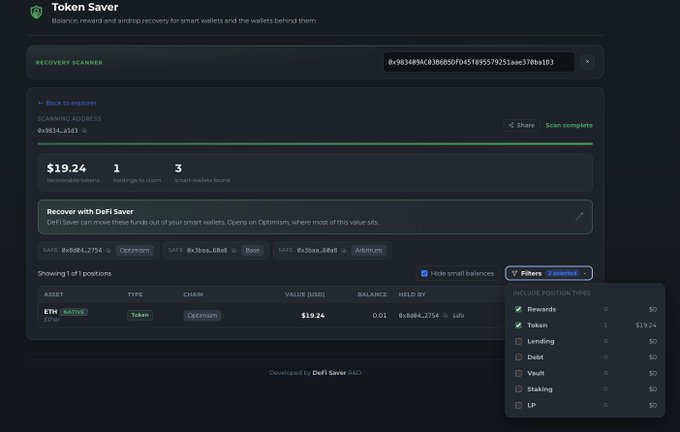
Task: Copy the Optimism safe address 0x8d04…2754
Action: coord(108,251)
